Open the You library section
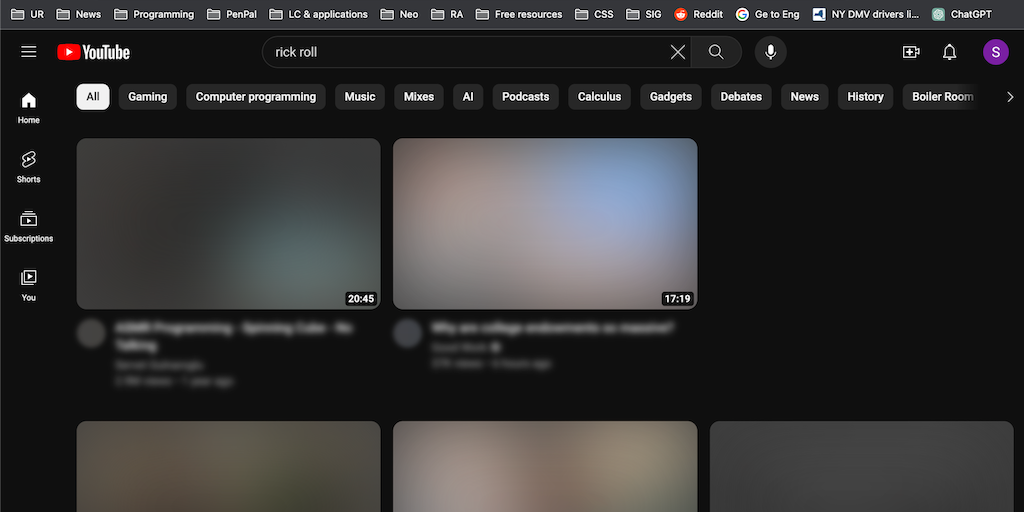Image resolution: width=1024 pixels, height=512 pixels. [29, 284]
